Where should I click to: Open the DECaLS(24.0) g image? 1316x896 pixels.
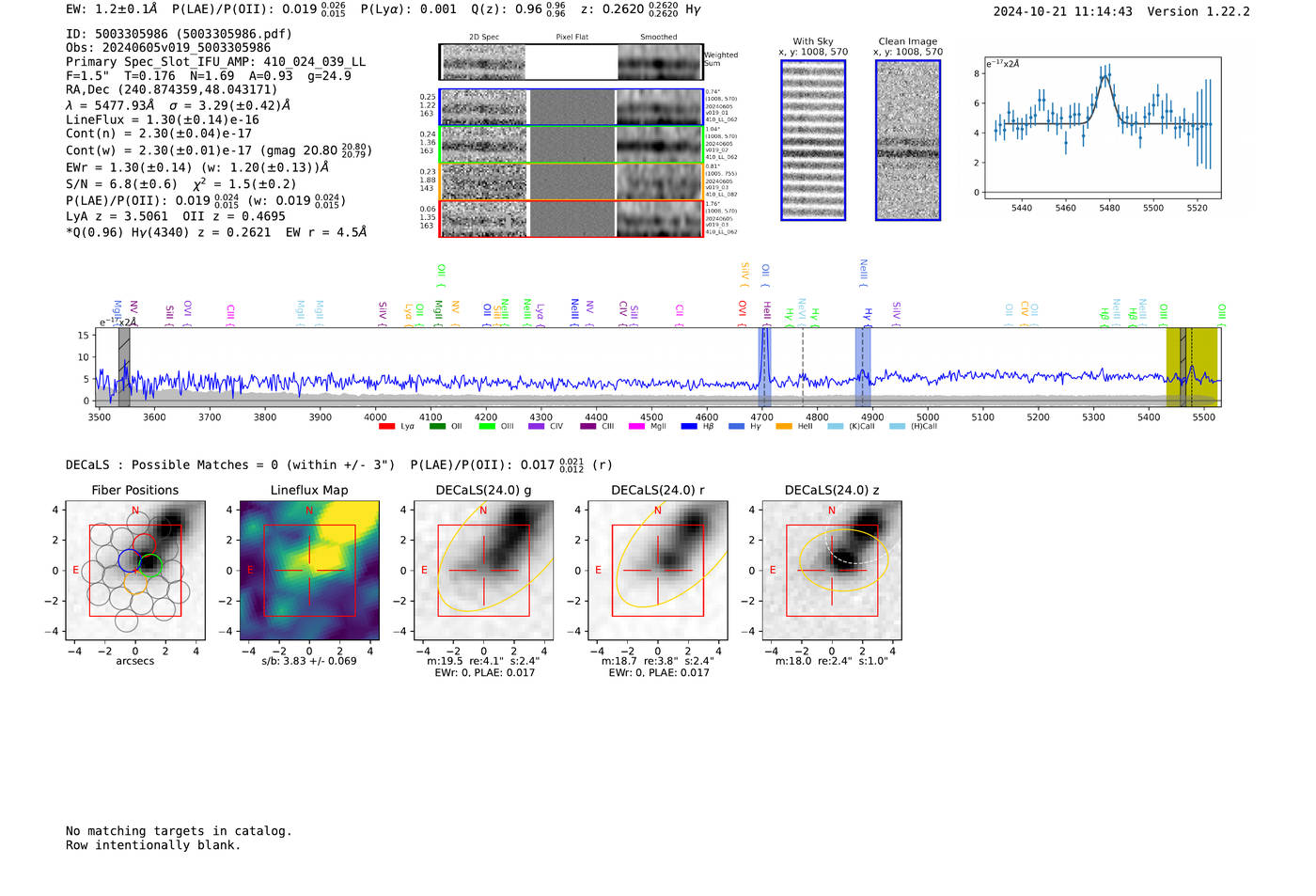[484, 571]
